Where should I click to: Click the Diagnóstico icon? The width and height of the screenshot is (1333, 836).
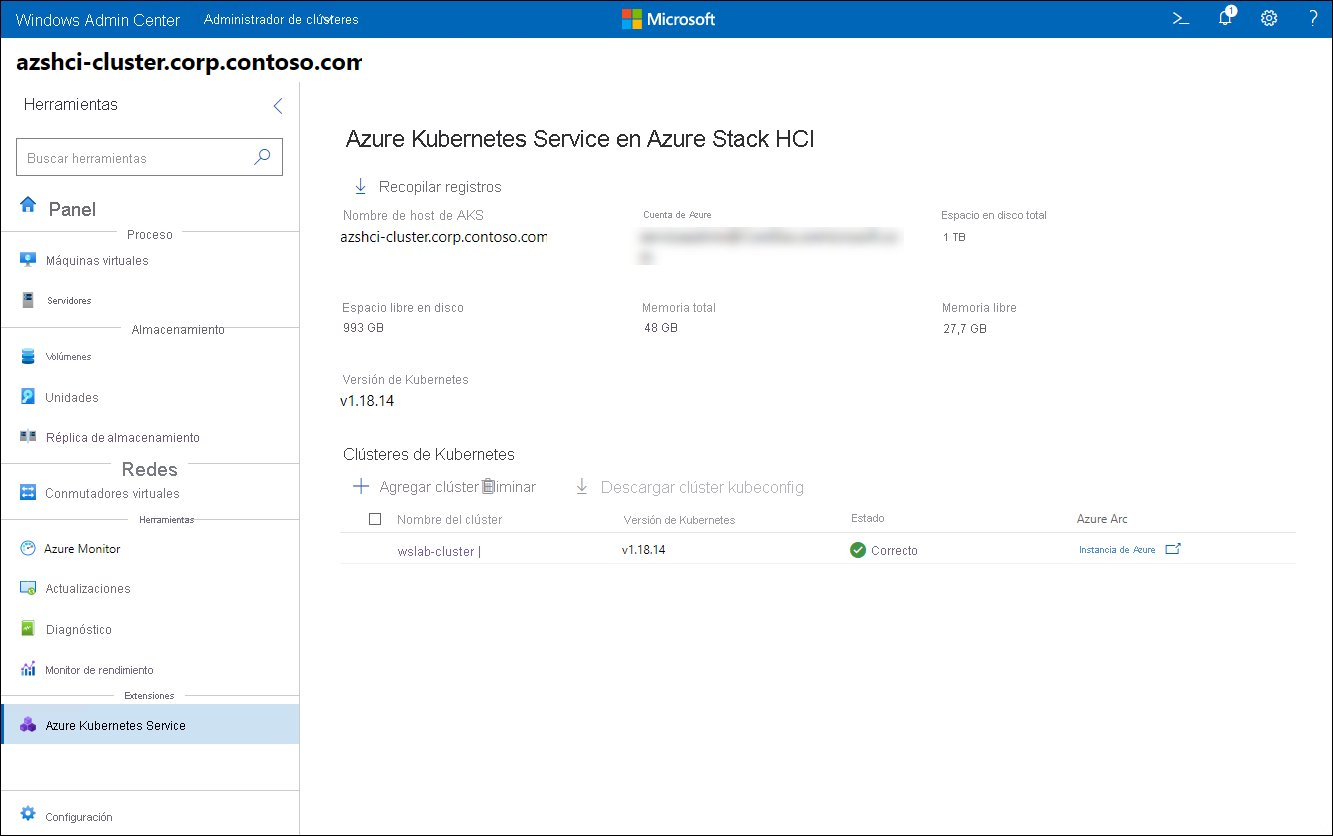click(28, 629)
